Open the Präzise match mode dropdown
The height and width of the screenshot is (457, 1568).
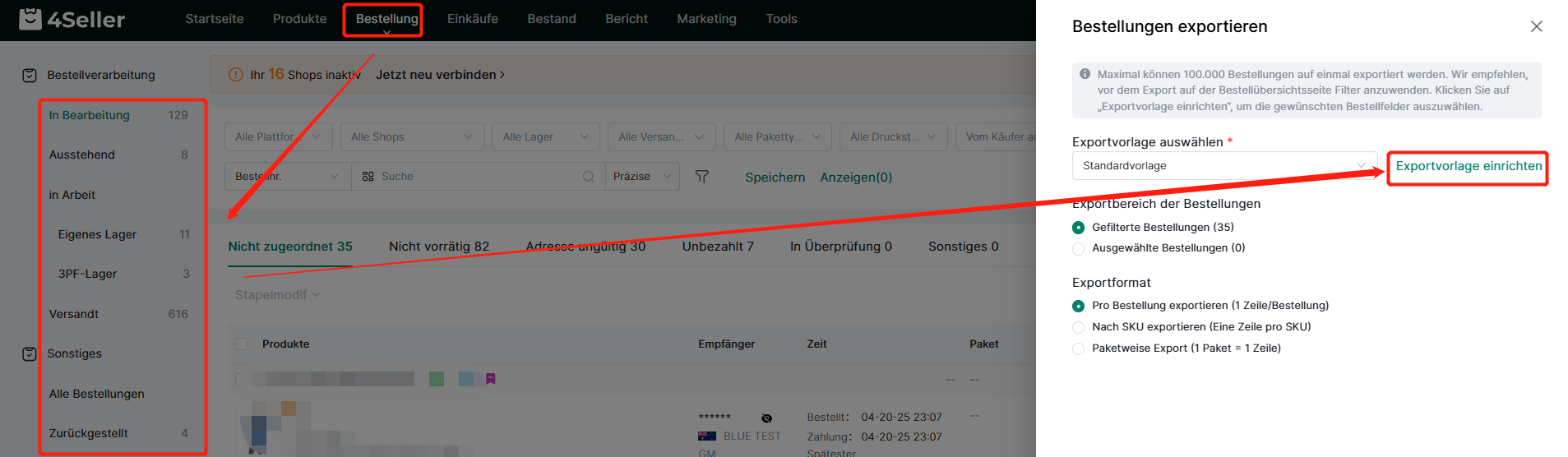click(x=642, y=176)
